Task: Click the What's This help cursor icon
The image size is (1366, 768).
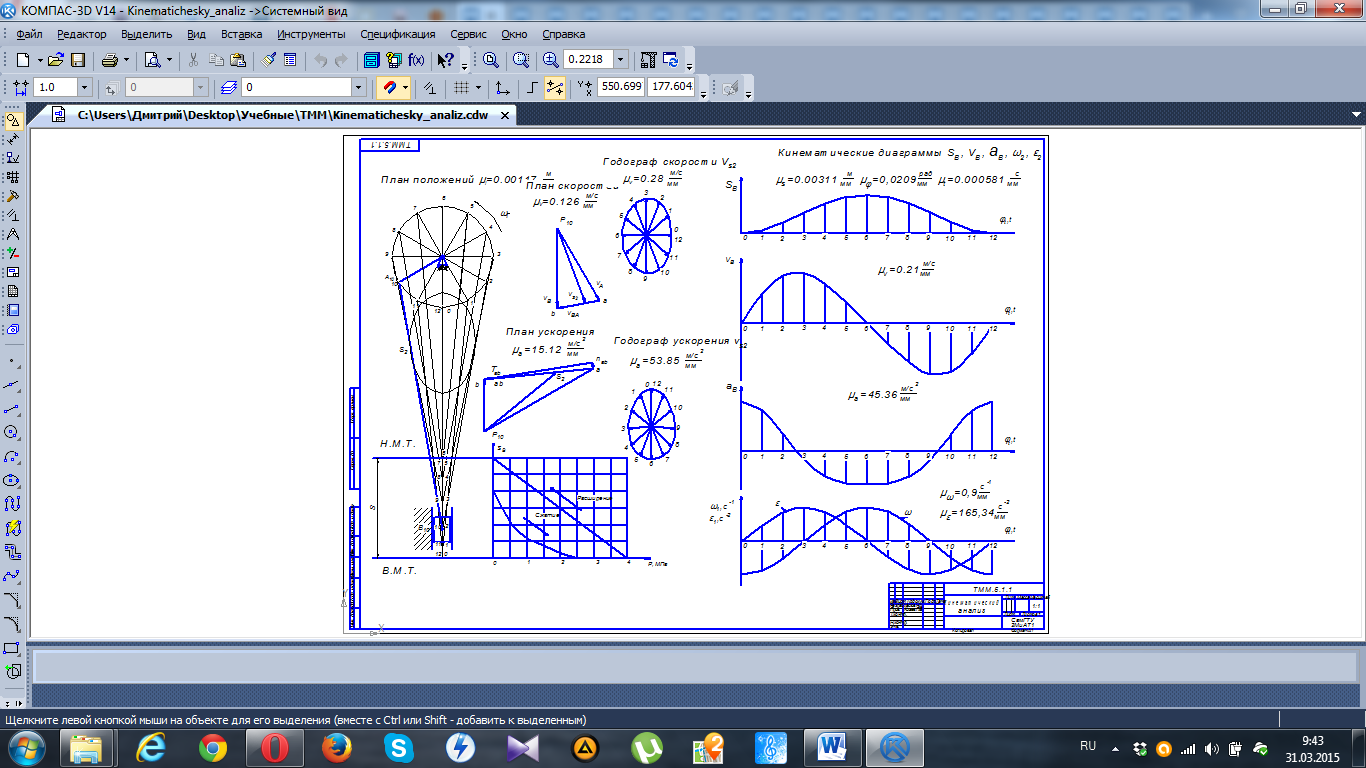Action: pyautogui.click(x=445, y=60)
